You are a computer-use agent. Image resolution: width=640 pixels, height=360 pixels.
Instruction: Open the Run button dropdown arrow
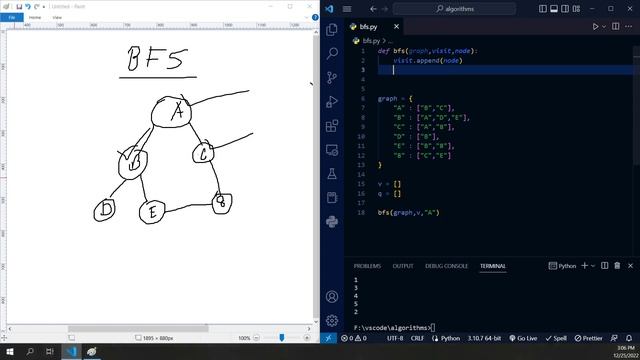click(604, 27)
